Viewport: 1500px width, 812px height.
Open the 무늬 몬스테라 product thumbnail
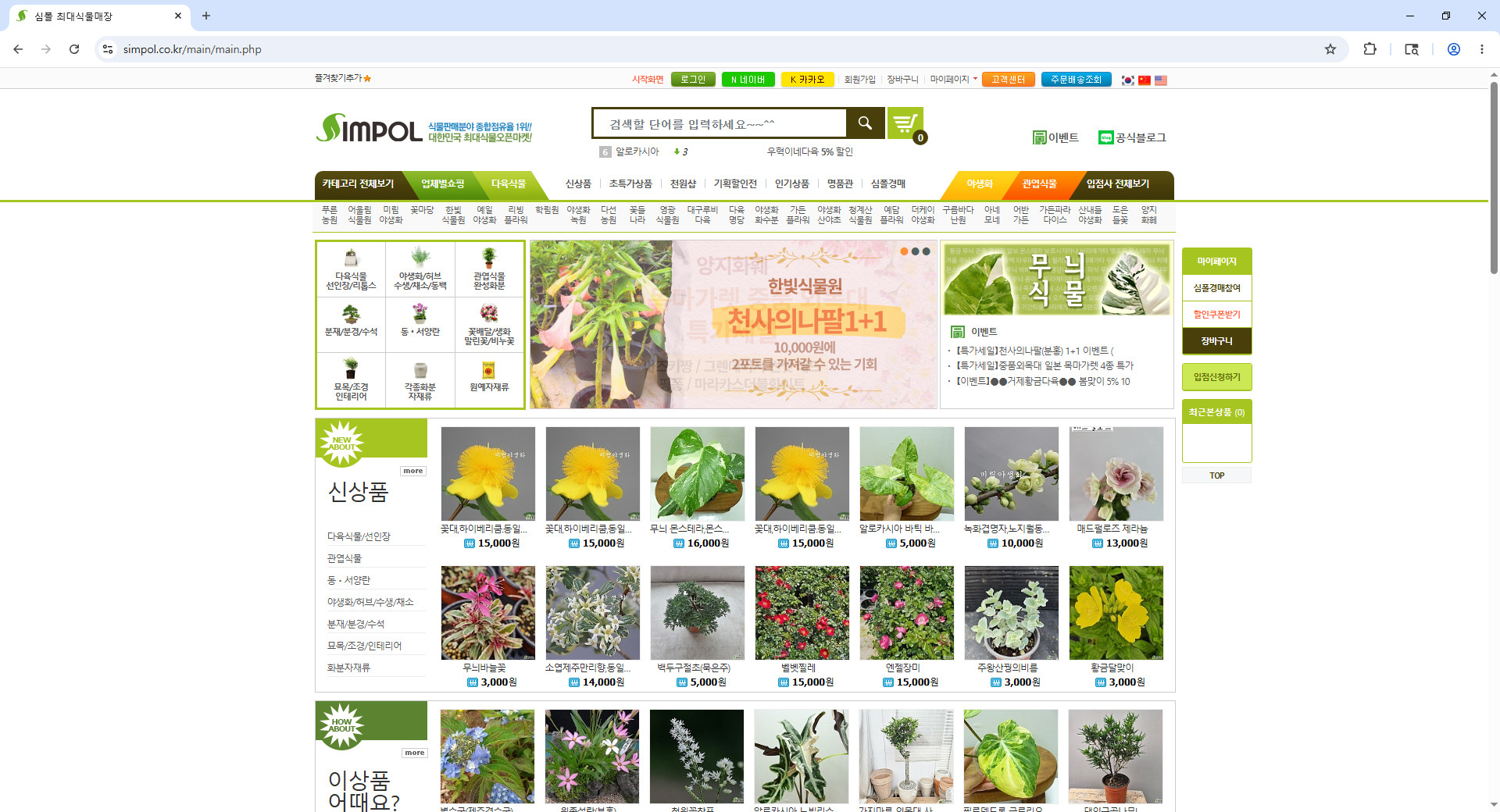(697, 474)
